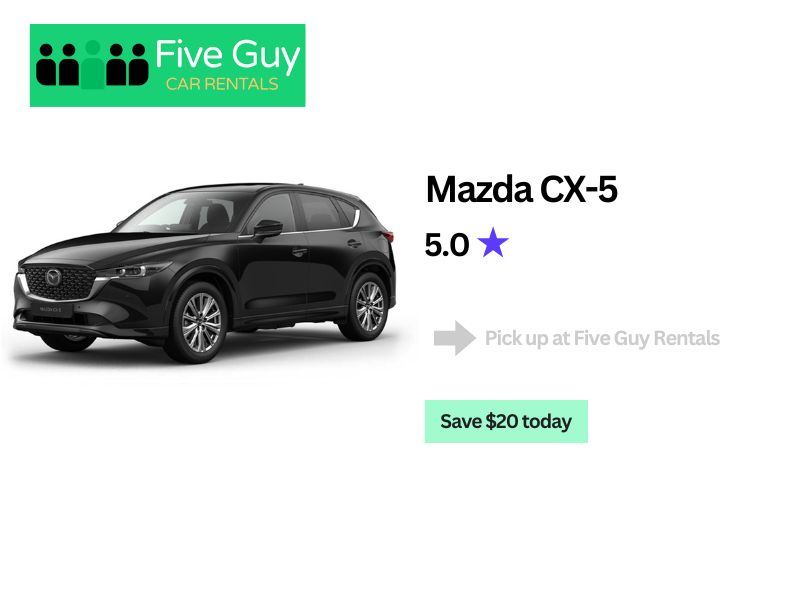Click the car's front wheel

tap(200, 323)
